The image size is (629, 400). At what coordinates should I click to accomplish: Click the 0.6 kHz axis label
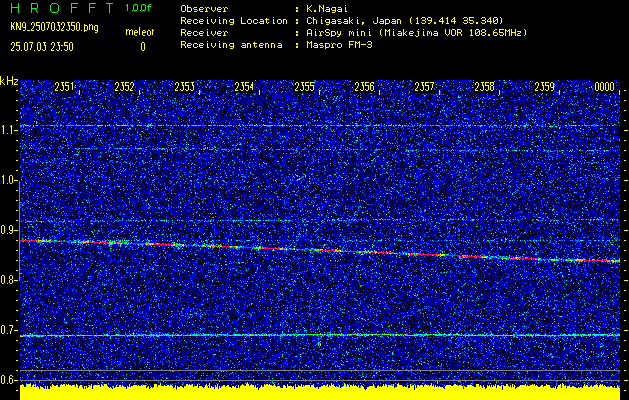(x=8, y=380)
